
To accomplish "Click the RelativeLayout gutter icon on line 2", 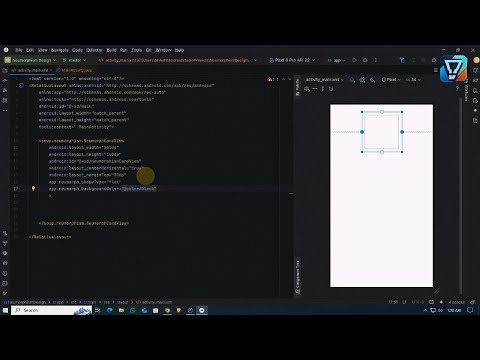I will click(x=21, y=86).
